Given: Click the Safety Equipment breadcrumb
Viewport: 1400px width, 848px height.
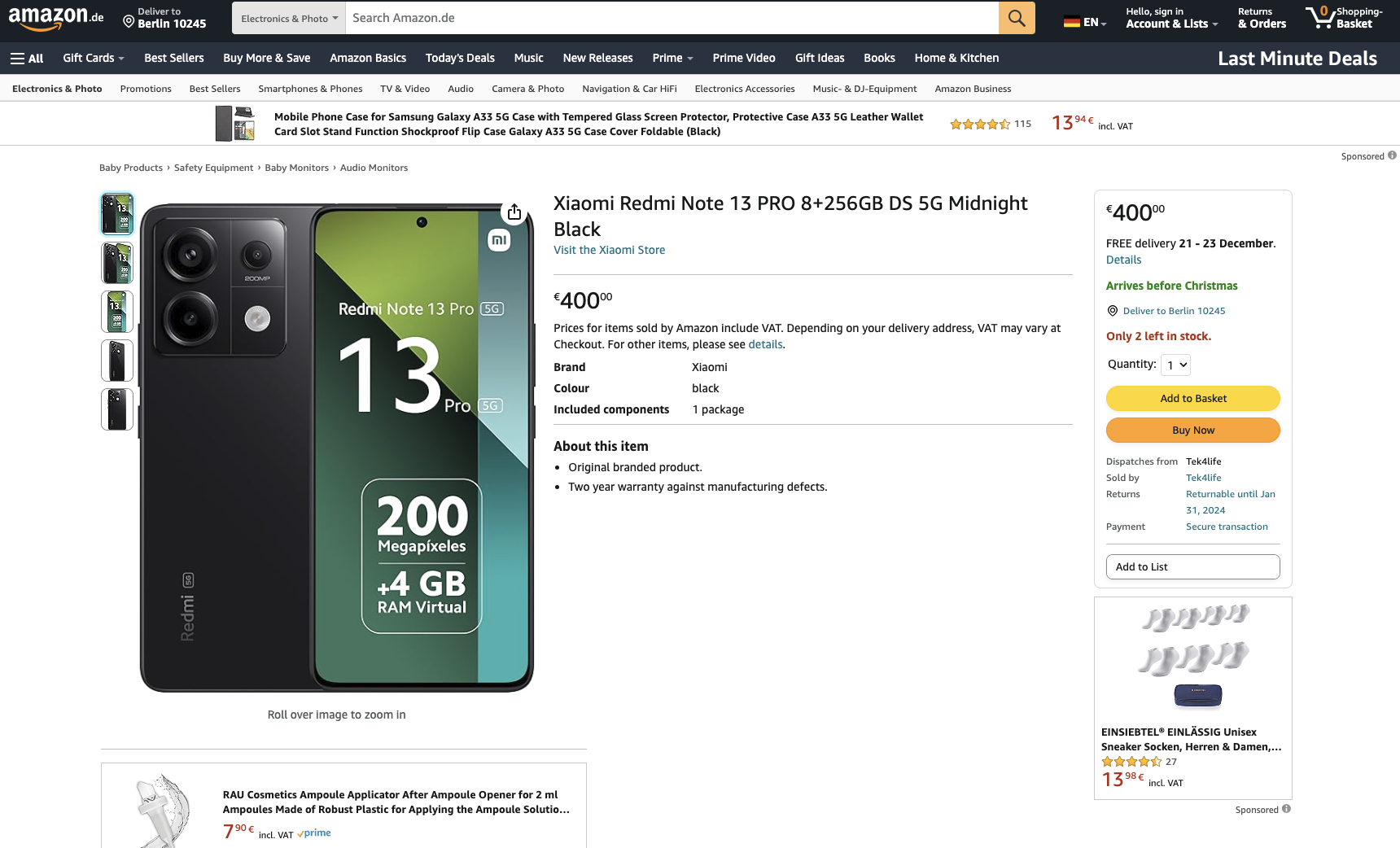Looking at the screenshot, I should coord(213,168).
